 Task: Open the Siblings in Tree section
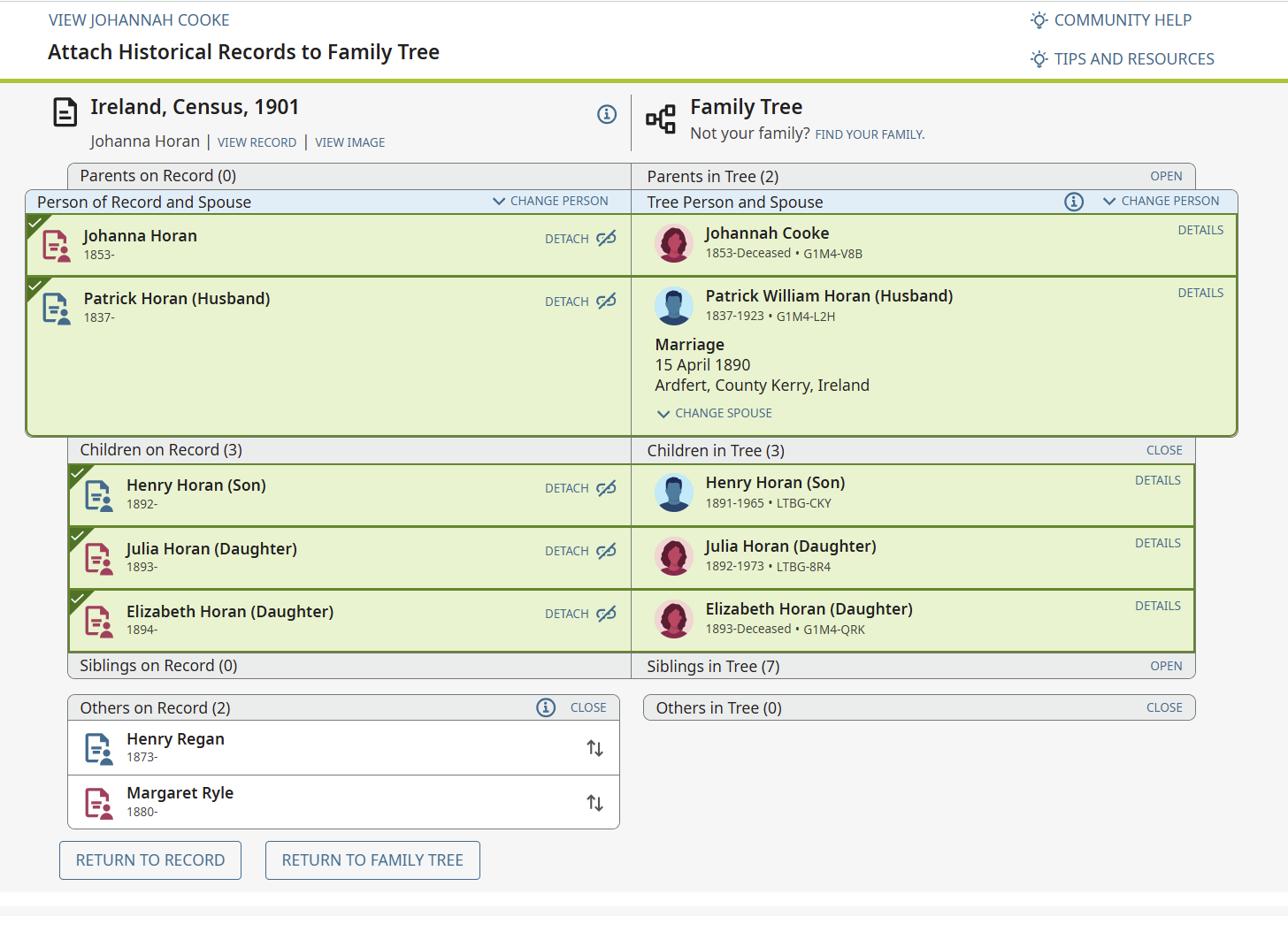tap(1166, 666)
